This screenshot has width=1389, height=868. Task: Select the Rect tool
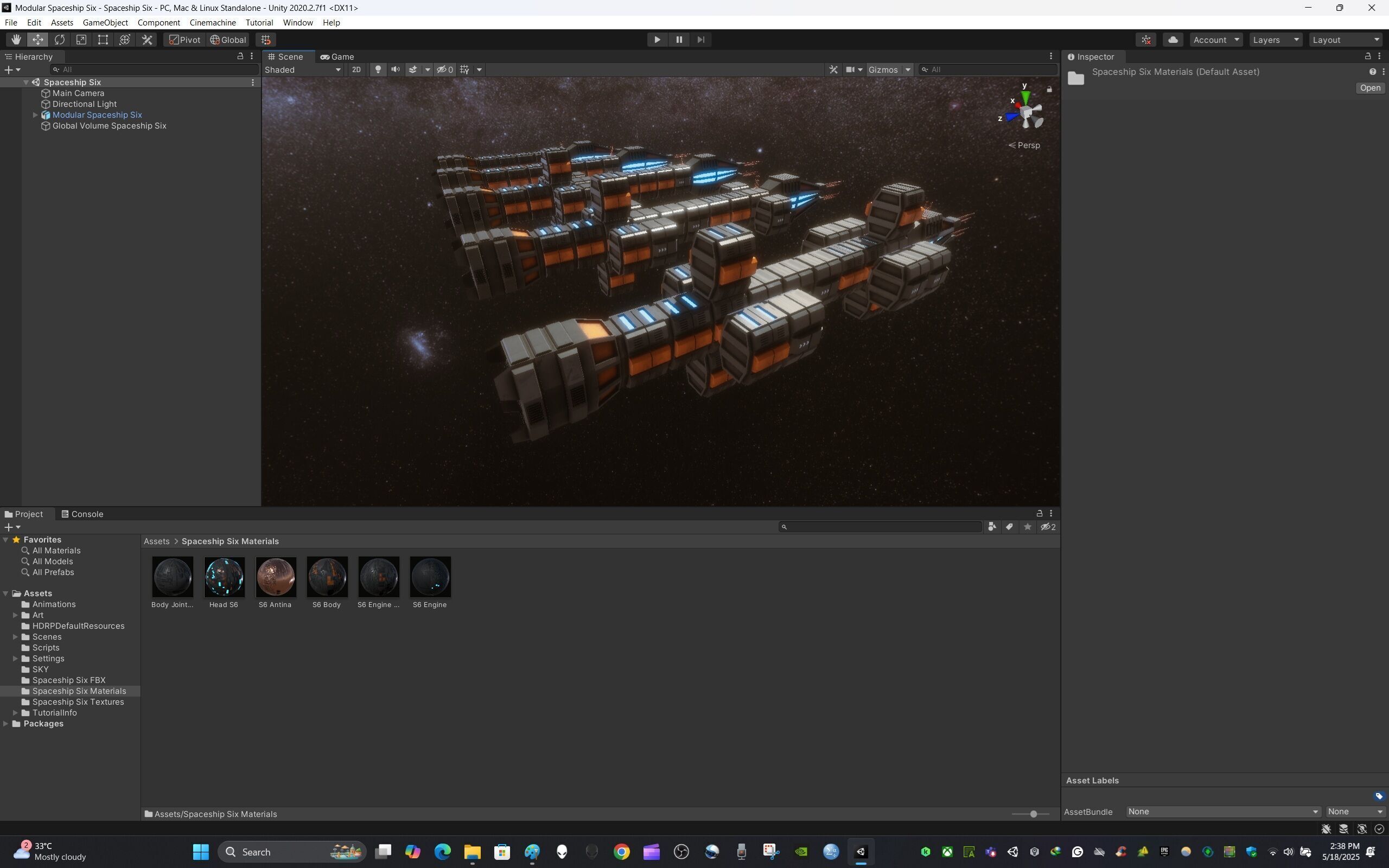(x=103, y=40)
